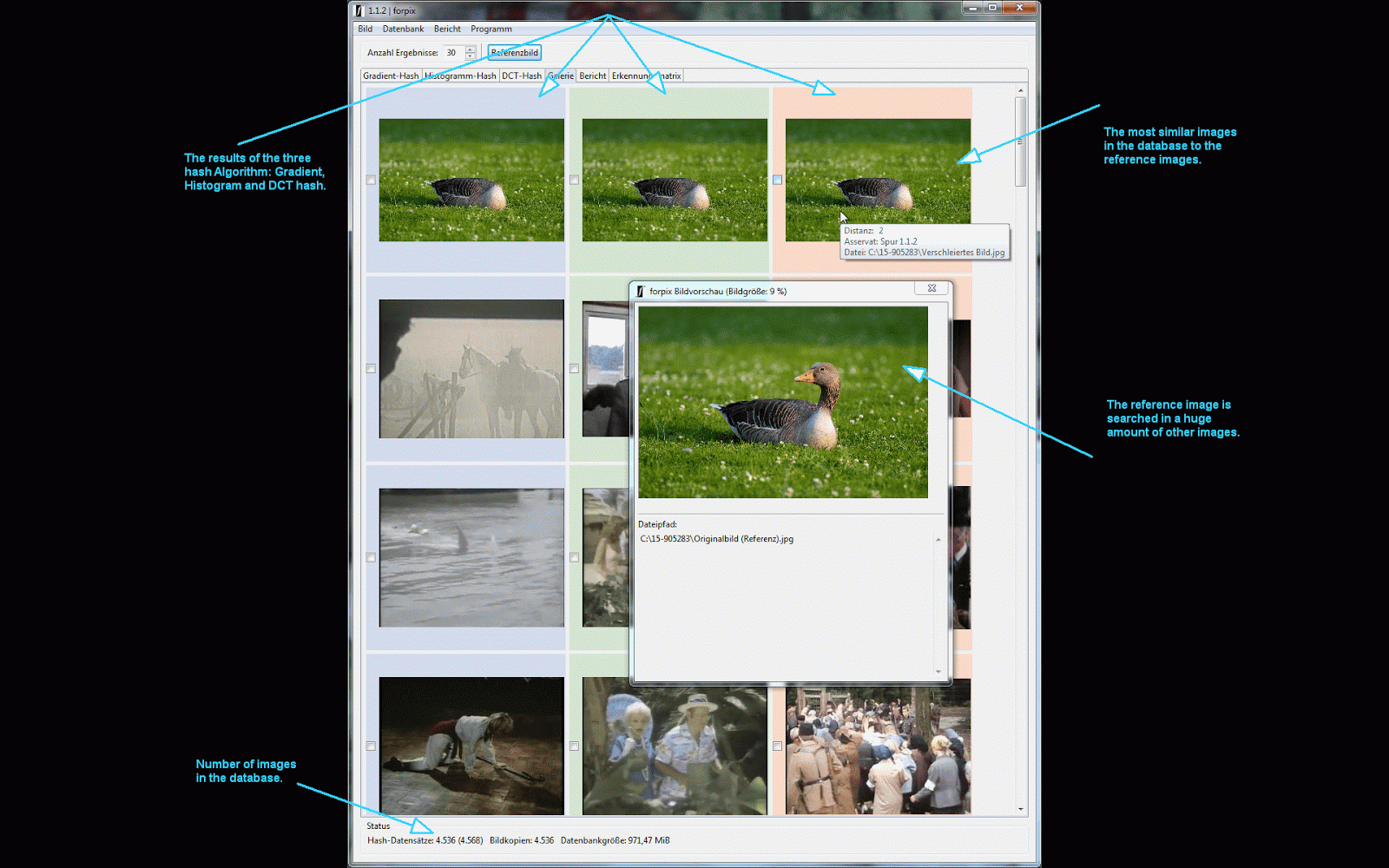Image resolution: width=1389 pixels, height=868 pixels.
Task: Click the "Datenbankgröße: 971,47 MiB" status text
Action: (x=616, y=840)
